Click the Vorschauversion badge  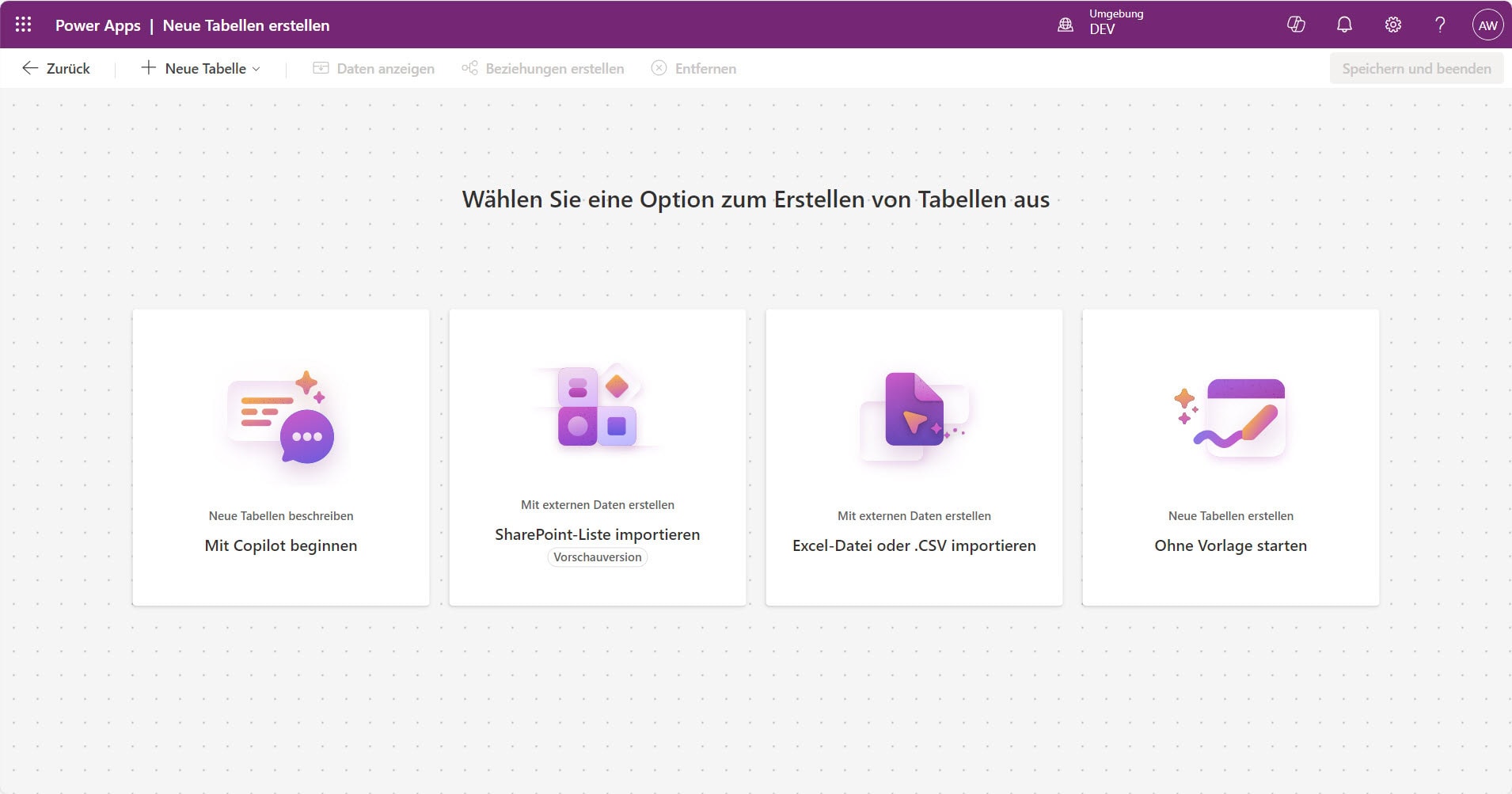tap(598, 557)
